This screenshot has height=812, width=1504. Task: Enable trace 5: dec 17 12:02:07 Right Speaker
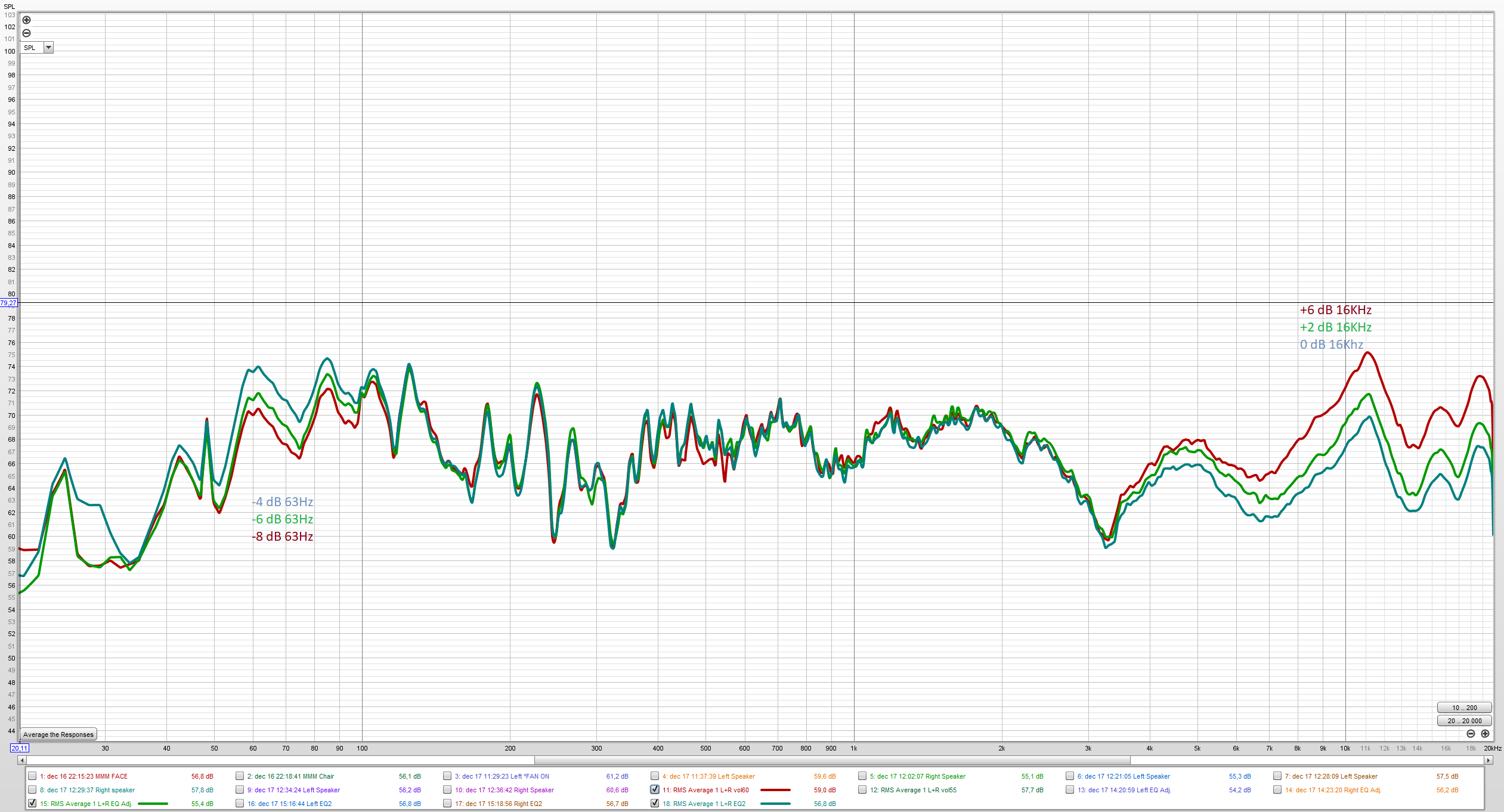click(x=862, y=776)
